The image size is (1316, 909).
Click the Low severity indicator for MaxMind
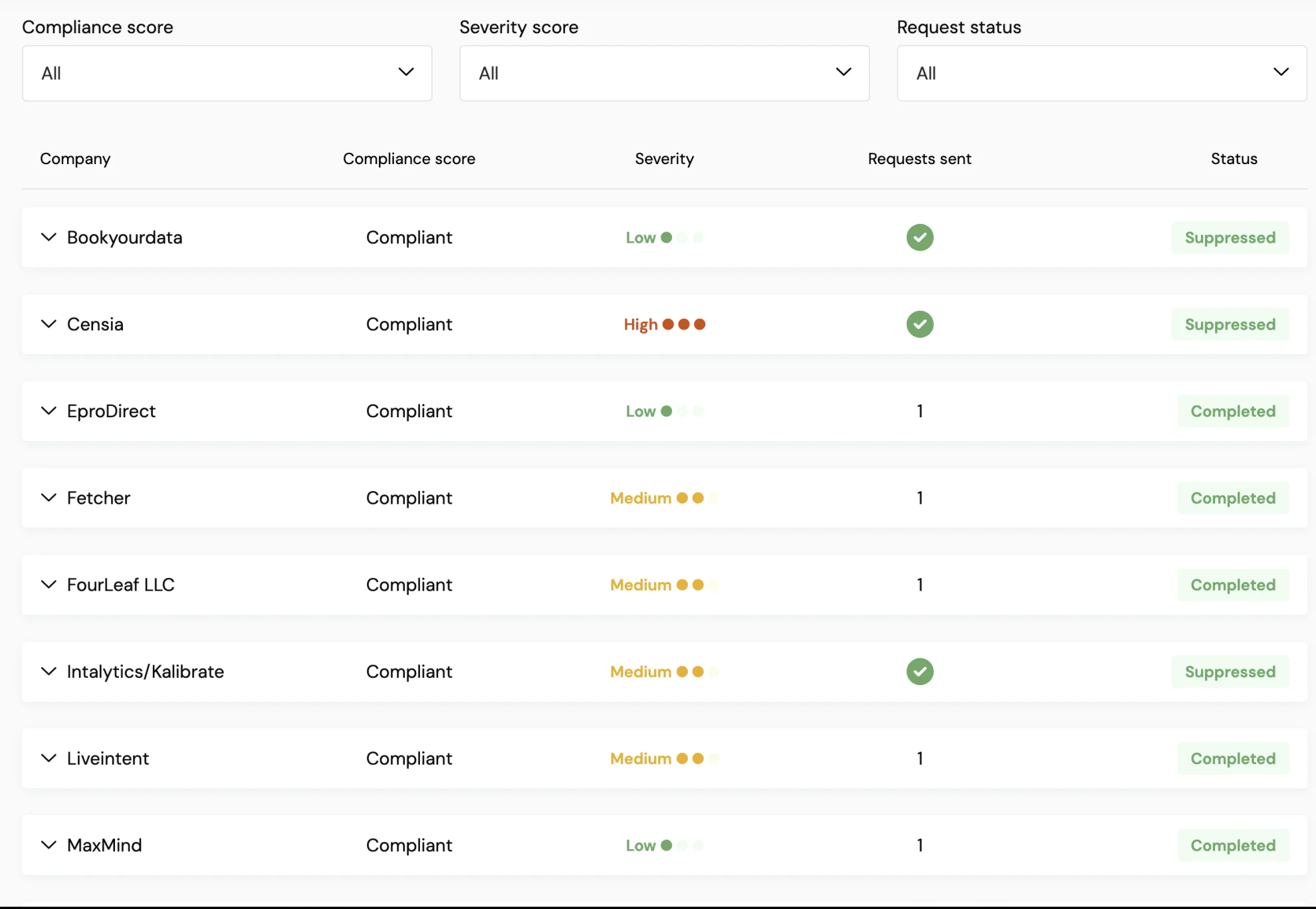[x=664, y=845]
